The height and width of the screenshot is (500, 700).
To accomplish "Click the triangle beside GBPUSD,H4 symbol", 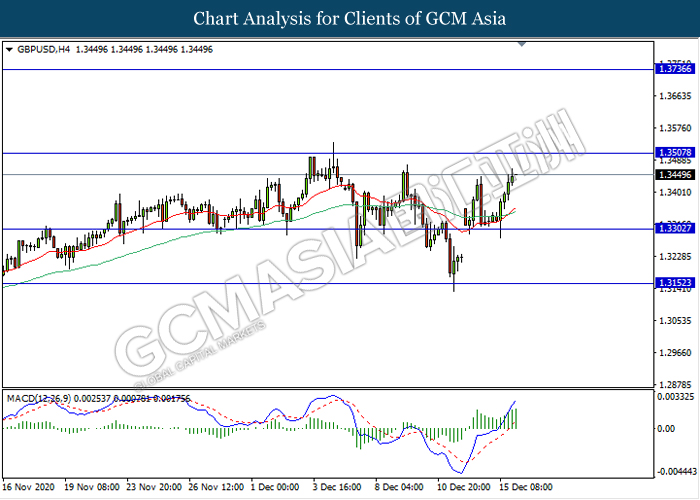I will pos(9,50).
